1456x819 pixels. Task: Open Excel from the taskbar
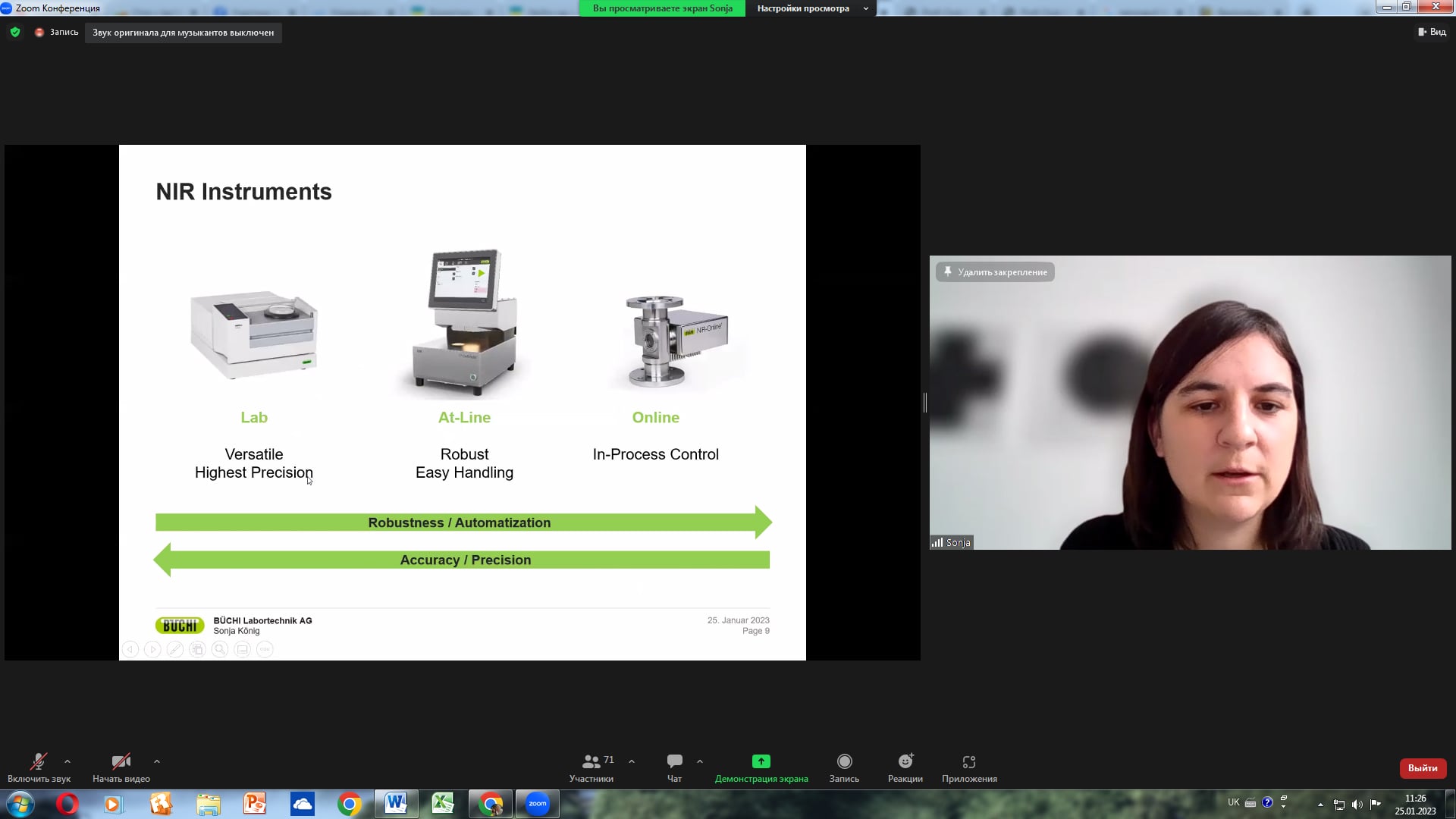click(x=443, y=804)
